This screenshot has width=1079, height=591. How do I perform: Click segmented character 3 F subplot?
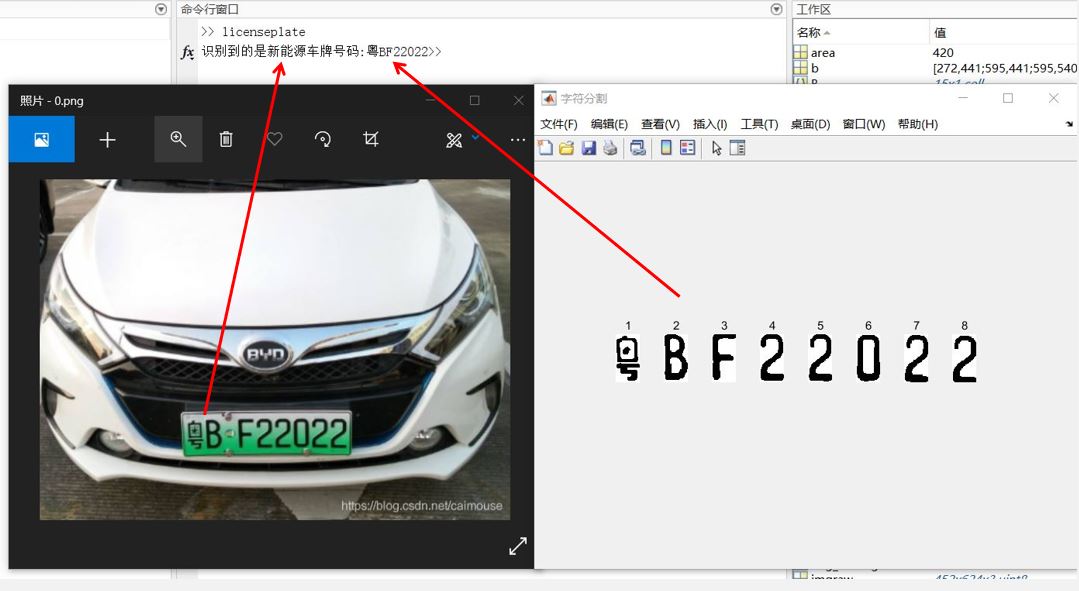tap(724, 358)
